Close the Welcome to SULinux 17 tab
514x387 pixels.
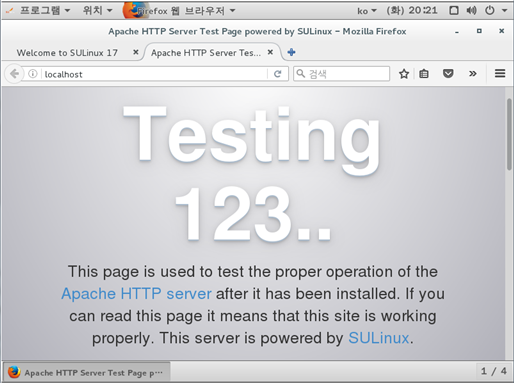136,52
